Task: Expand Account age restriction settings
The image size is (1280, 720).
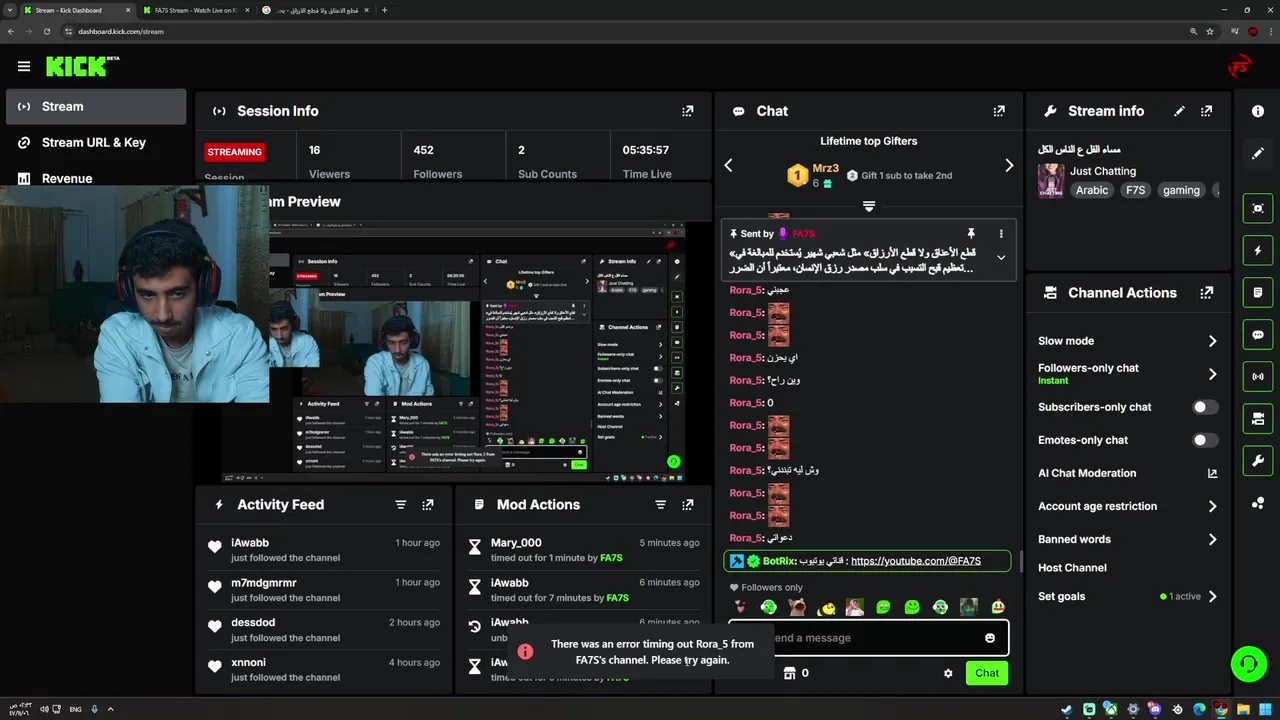Action: (1212, 506)
